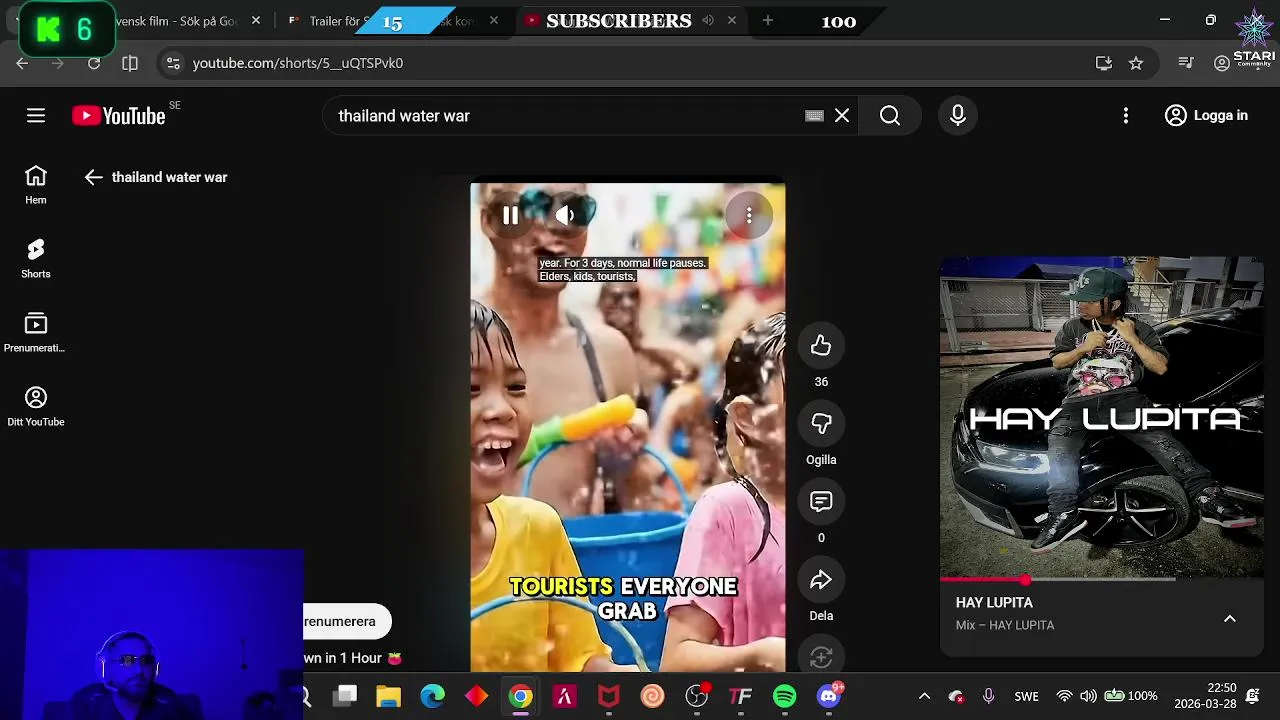The image size is (1280, 720).
Task: Open Shorts in the sidebar
Action: pos(36,259)
